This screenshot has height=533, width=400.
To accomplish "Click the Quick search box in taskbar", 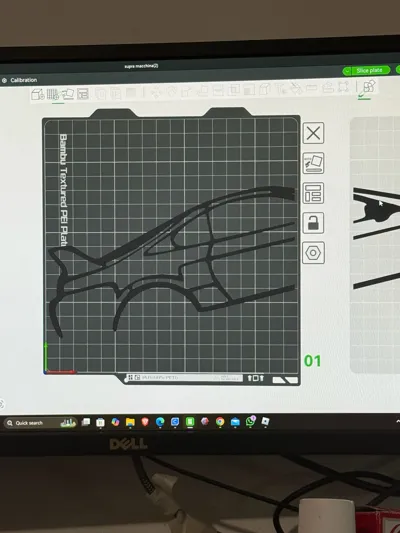I will pyautogui.click(x=40, y=423).
